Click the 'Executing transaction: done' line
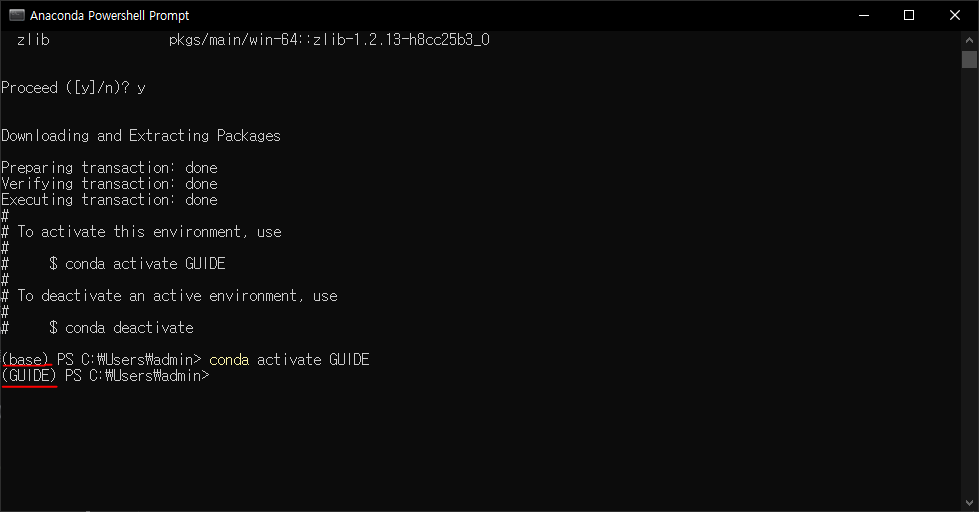 coord(109,200)
